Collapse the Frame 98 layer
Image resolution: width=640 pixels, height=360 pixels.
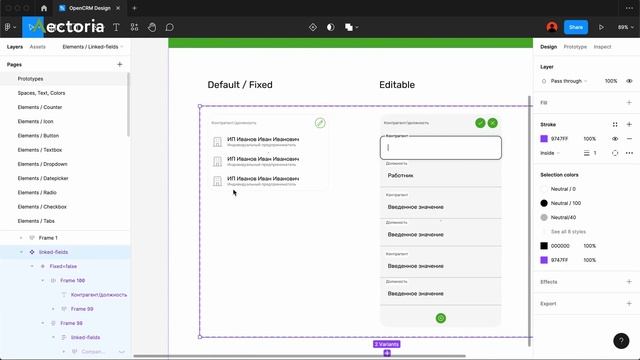pos(42,323)
